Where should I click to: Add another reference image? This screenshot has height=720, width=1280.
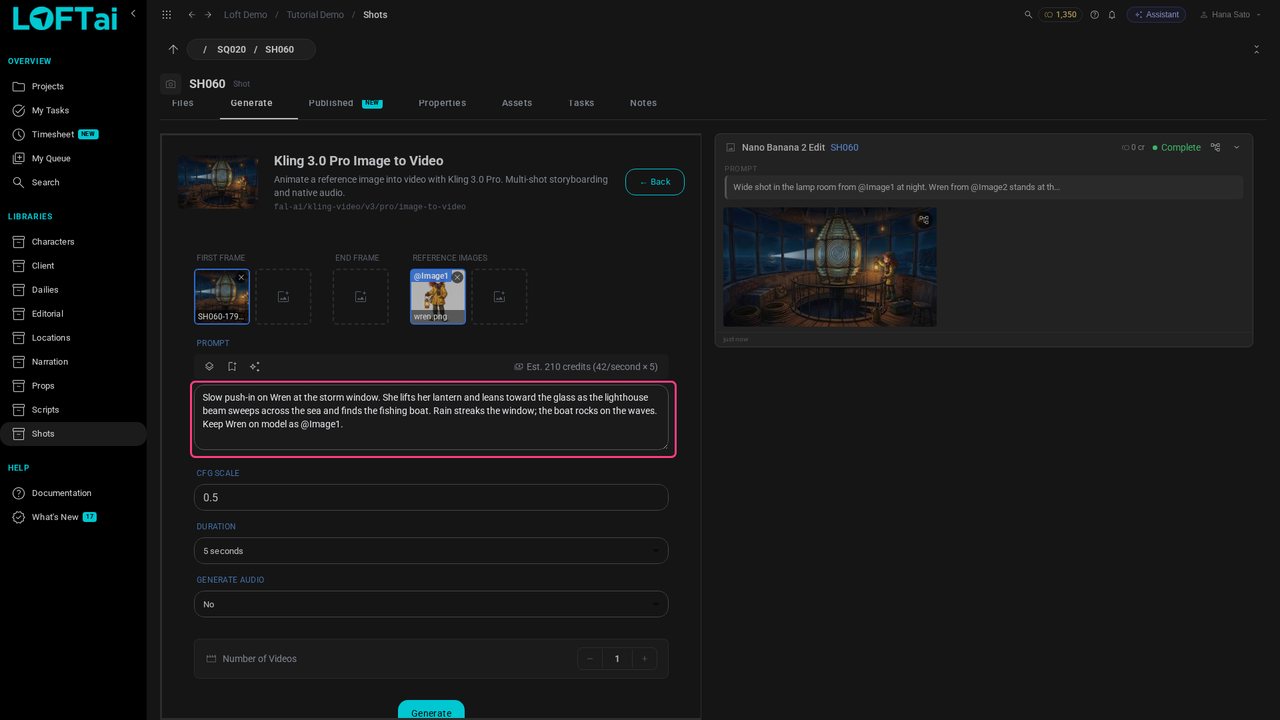pos(499,297)
